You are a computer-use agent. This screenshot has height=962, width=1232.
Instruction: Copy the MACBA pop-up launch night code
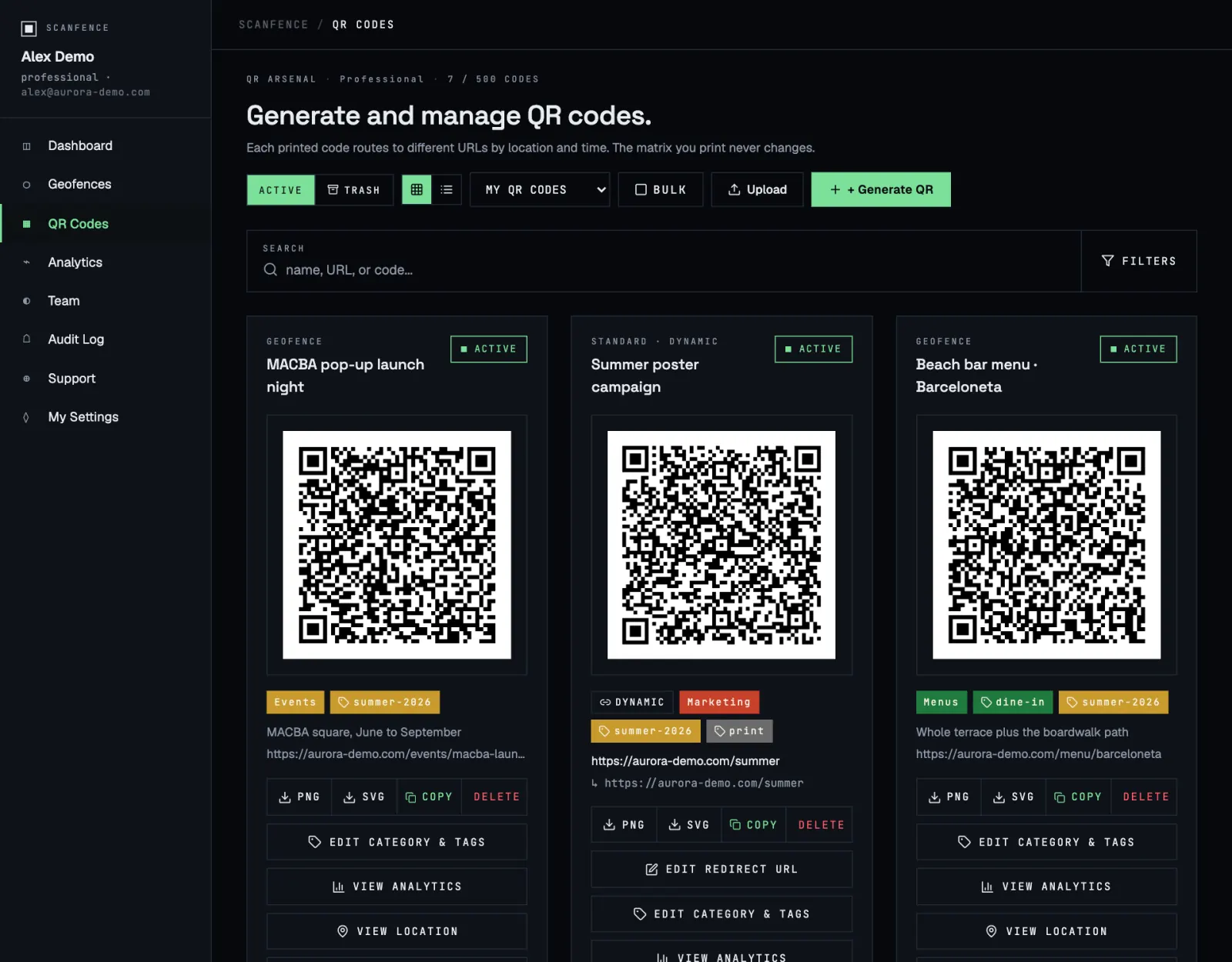429,797
